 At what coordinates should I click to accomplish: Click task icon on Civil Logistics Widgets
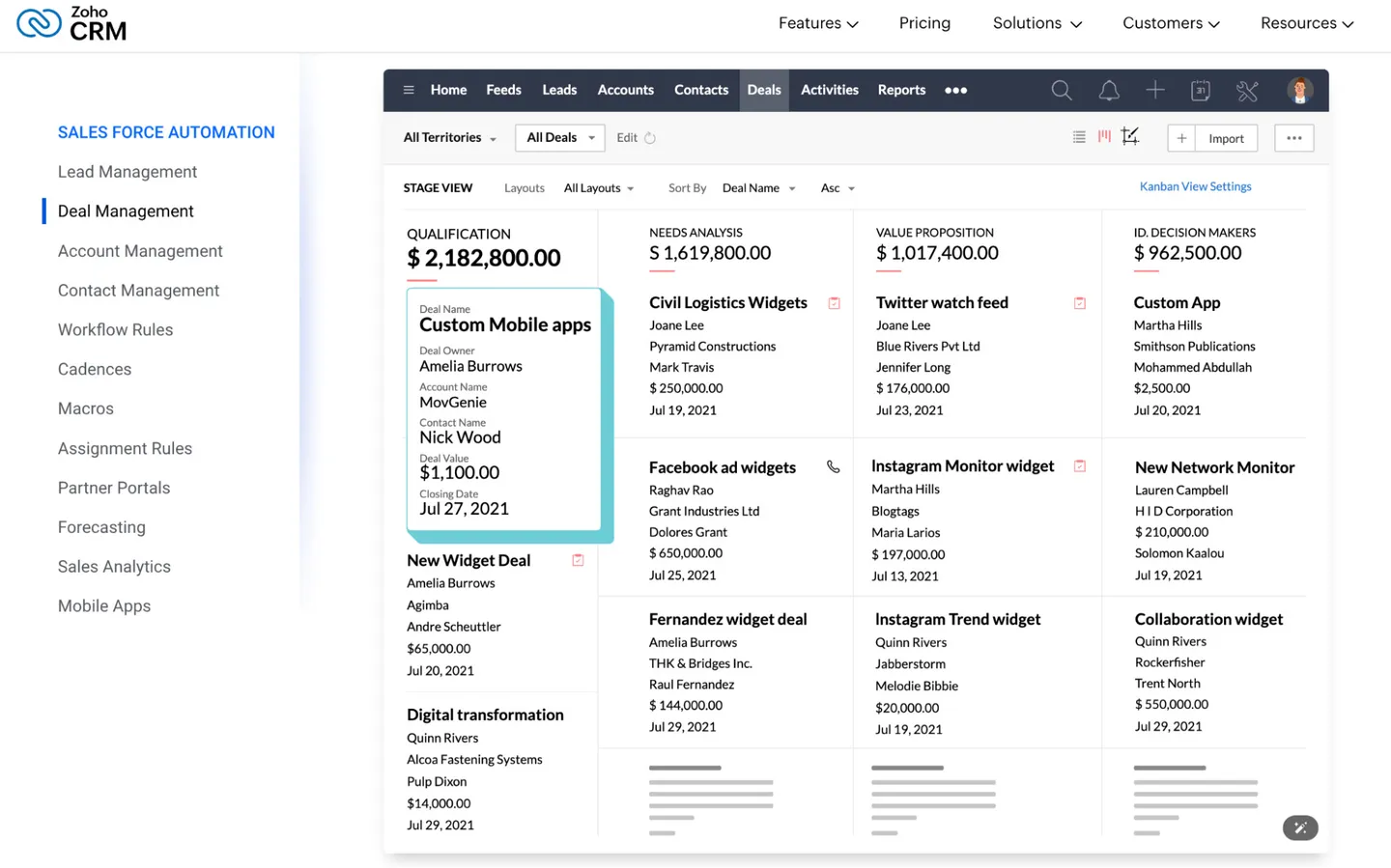834,303
